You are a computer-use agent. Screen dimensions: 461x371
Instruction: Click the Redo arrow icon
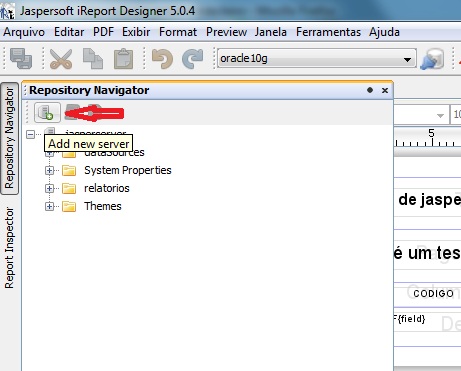(x=193, y=59)
